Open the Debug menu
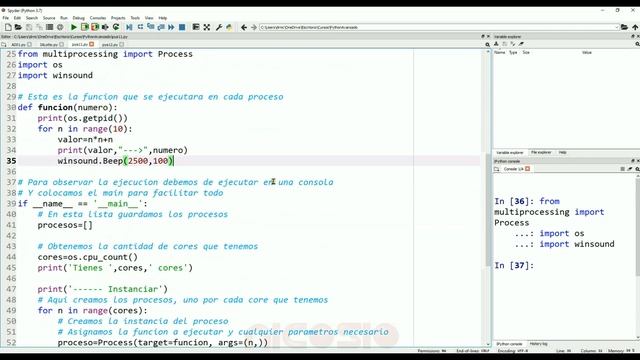Screen dimensions: 640x360 [78, 18]
